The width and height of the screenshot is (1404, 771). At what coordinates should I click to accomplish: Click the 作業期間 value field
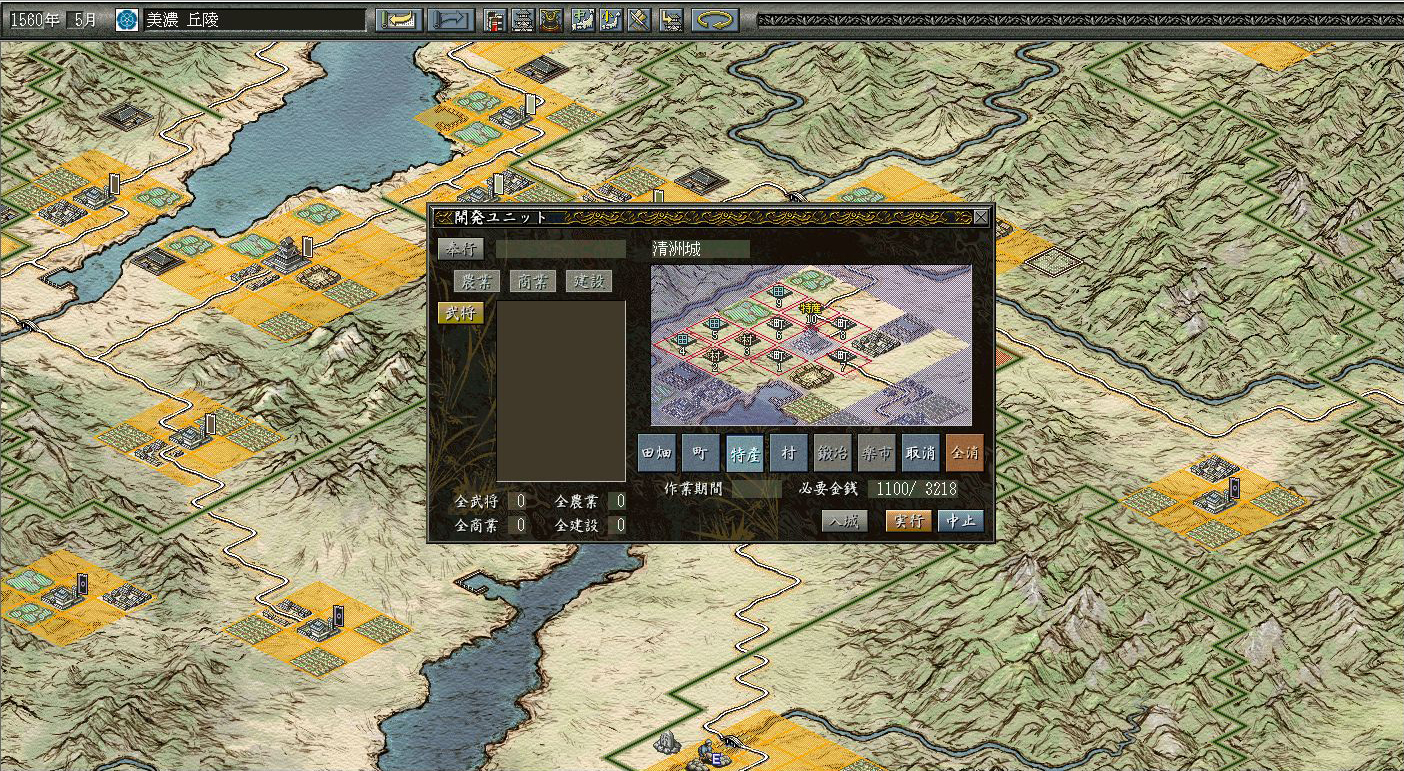[757, 489]
